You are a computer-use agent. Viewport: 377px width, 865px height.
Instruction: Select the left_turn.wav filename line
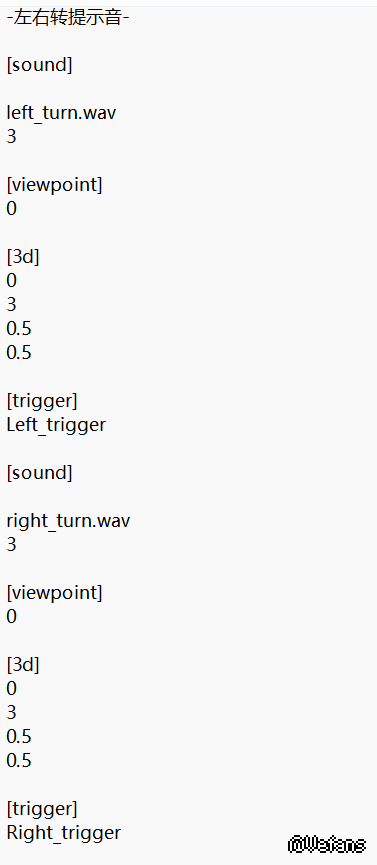(x=62, y=113)
